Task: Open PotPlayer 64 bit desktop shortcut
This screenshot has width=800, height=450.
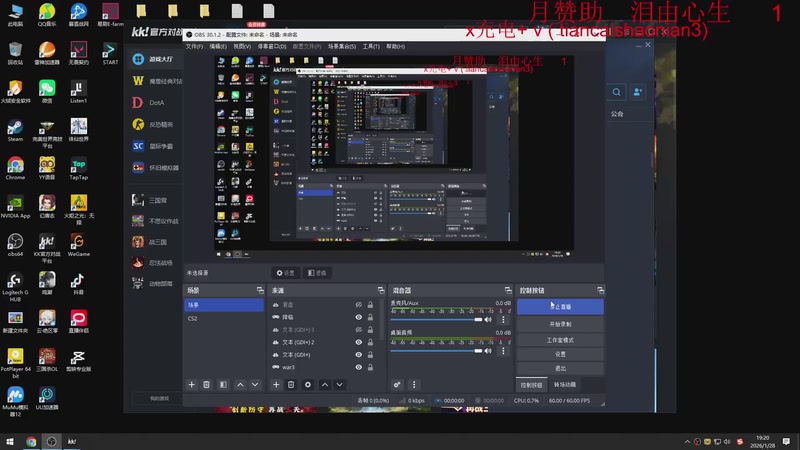Action: 15,363
